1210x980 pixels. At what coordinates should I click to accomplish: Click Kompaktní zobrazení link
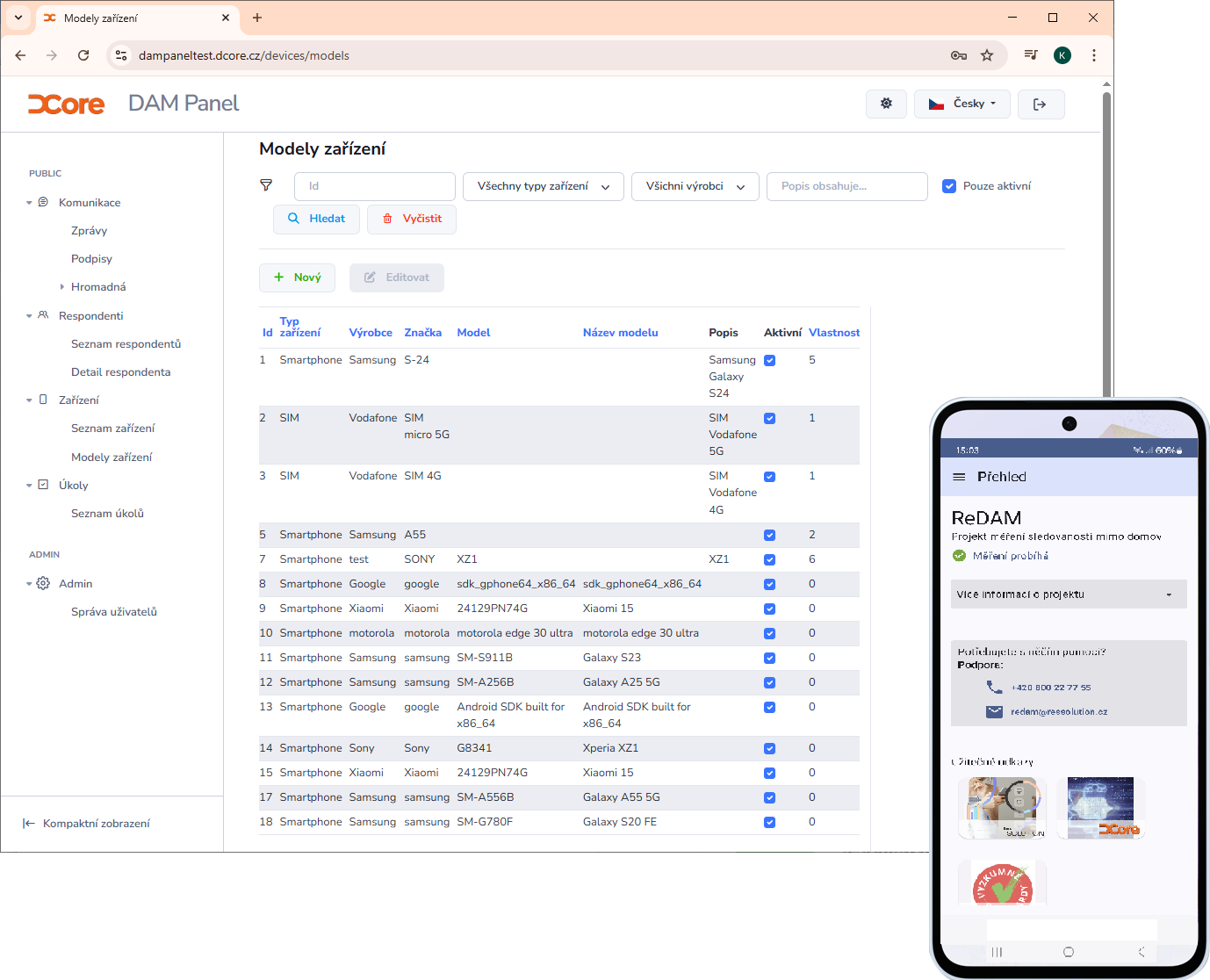point(97,824)
